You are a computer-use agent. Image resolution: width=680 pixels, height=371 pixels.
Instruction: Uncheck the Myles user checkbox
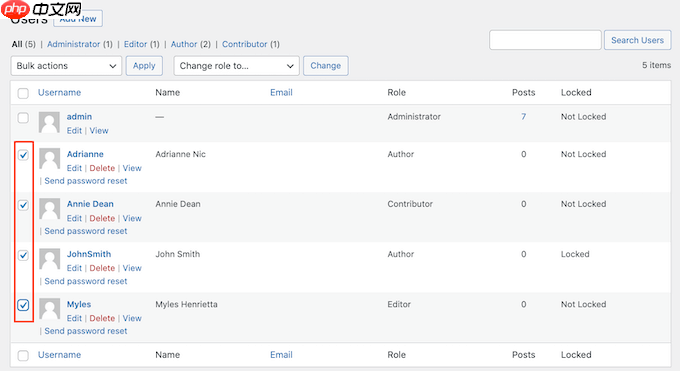click(23, 305)
